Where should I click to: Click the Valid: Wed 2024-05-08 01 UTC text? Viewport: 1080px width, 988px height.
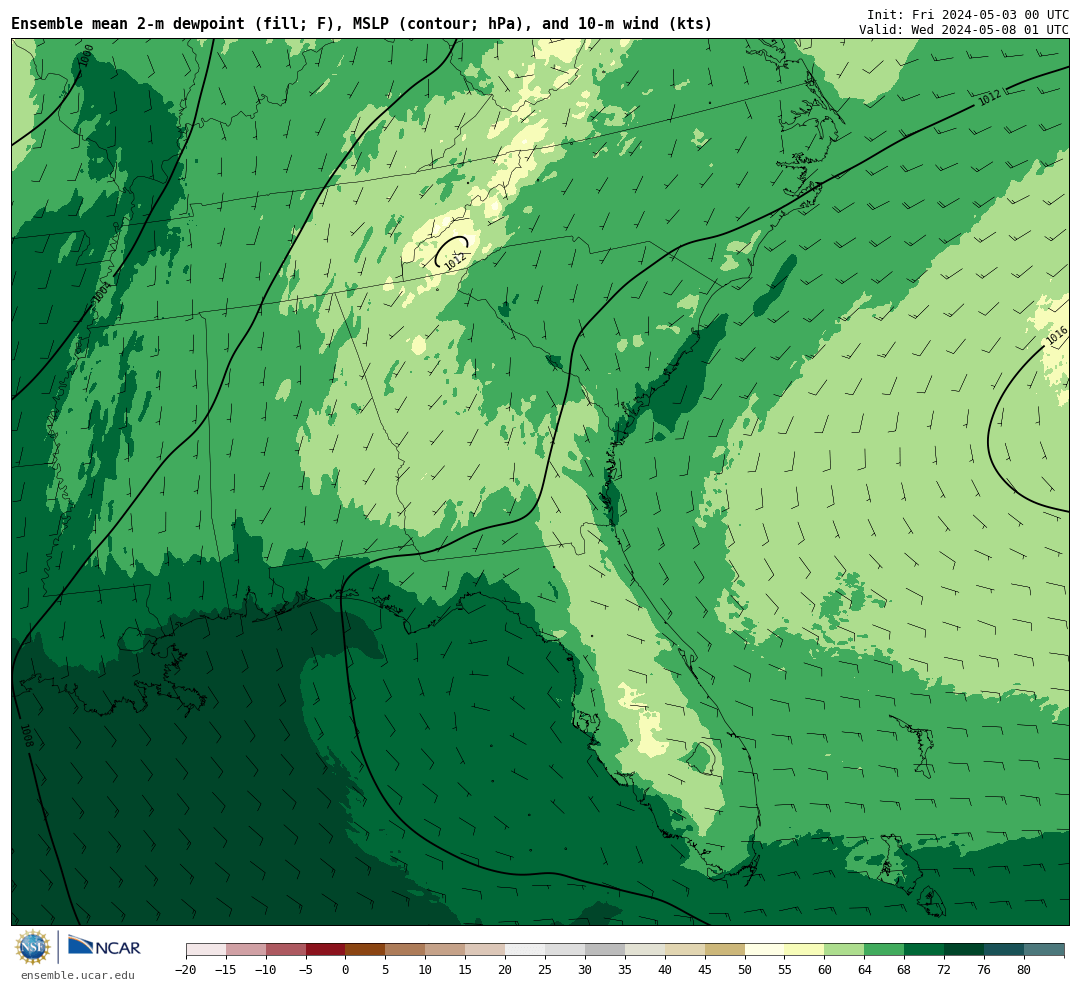[x=964, y=30]
